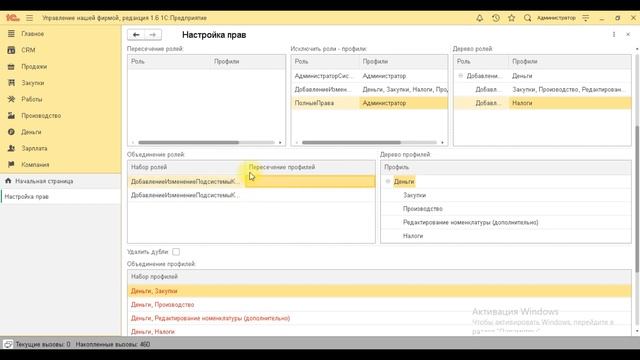Close the Настройка прав form tab

[628, 35]
